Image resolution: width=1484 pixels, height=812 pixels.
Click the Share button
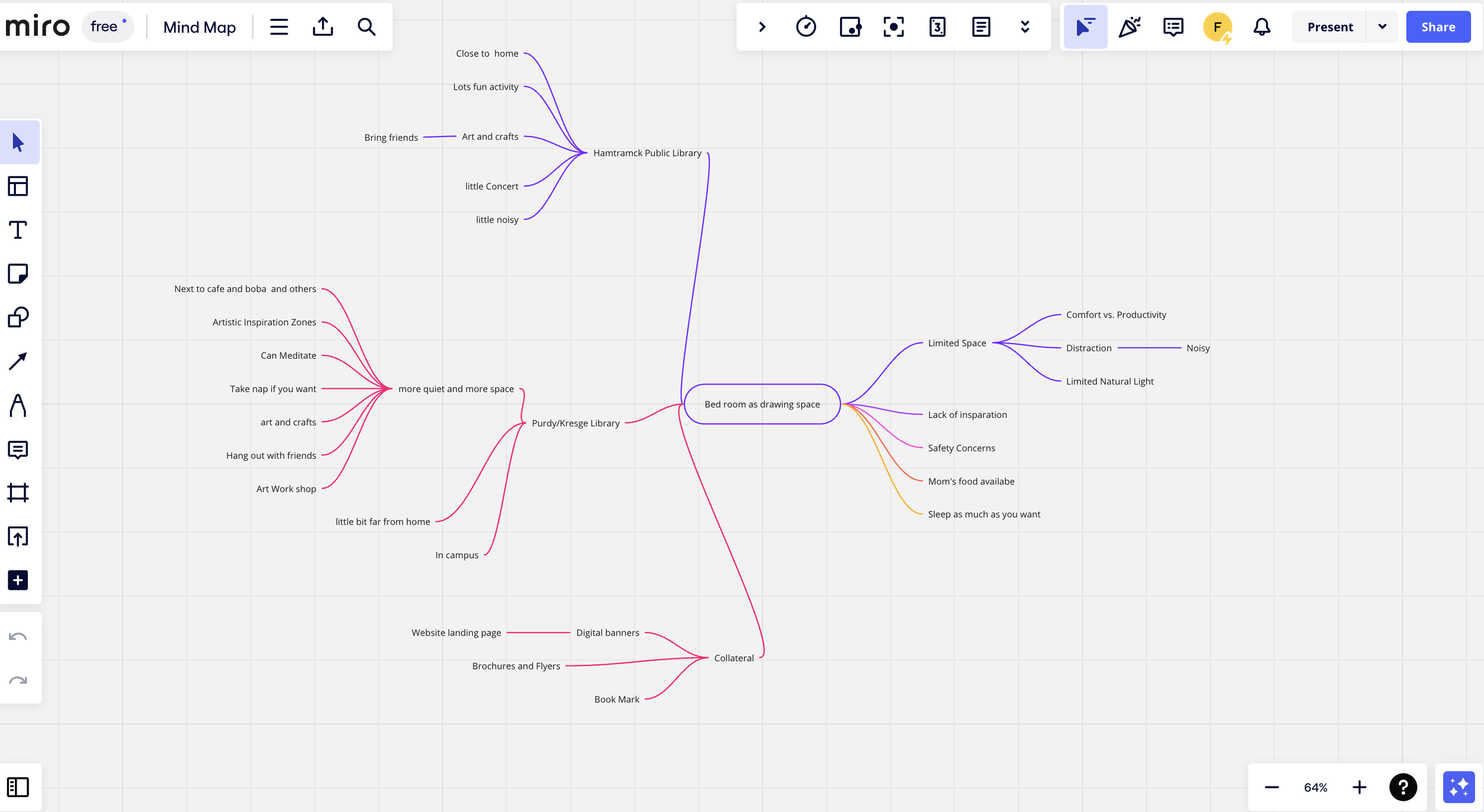tap(1438, 27)
